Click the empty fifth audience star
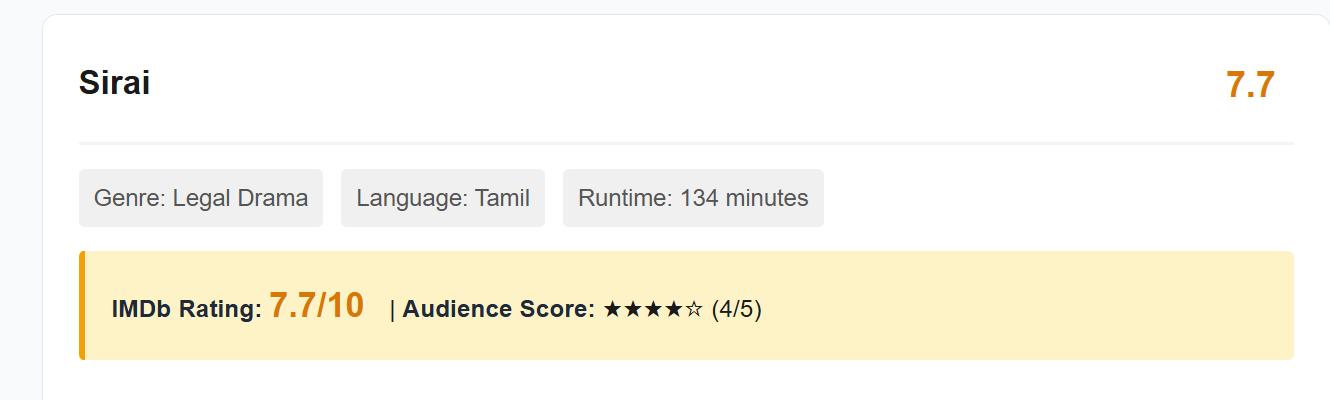 (693, 310)
